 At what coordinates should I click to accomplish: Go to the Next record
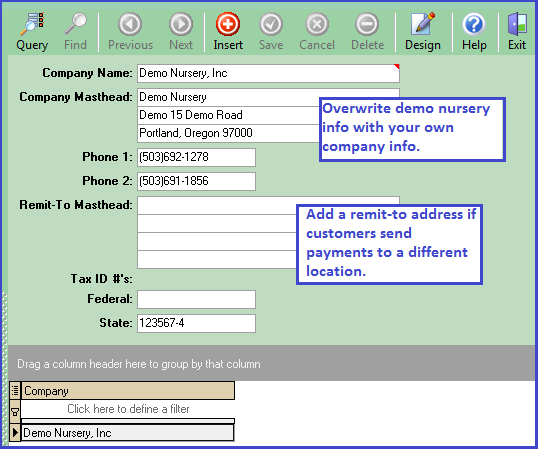click(181, 32)
